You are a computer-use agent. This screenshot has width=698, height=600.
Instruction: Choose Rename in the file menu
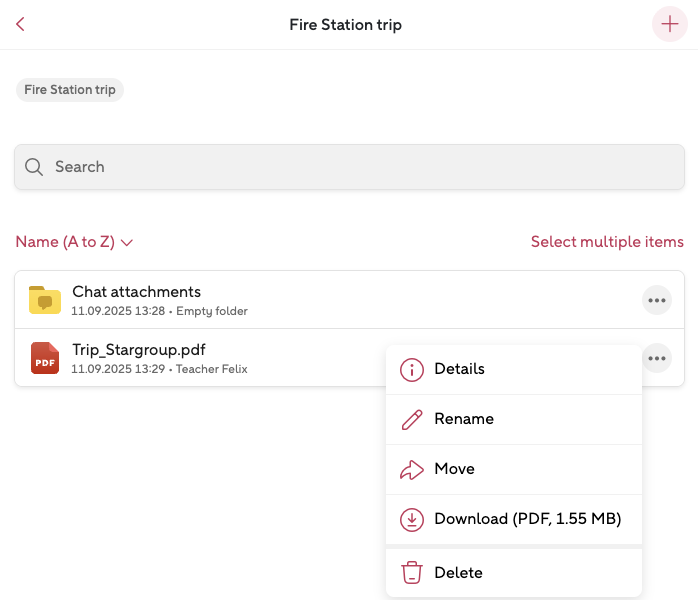464,419
